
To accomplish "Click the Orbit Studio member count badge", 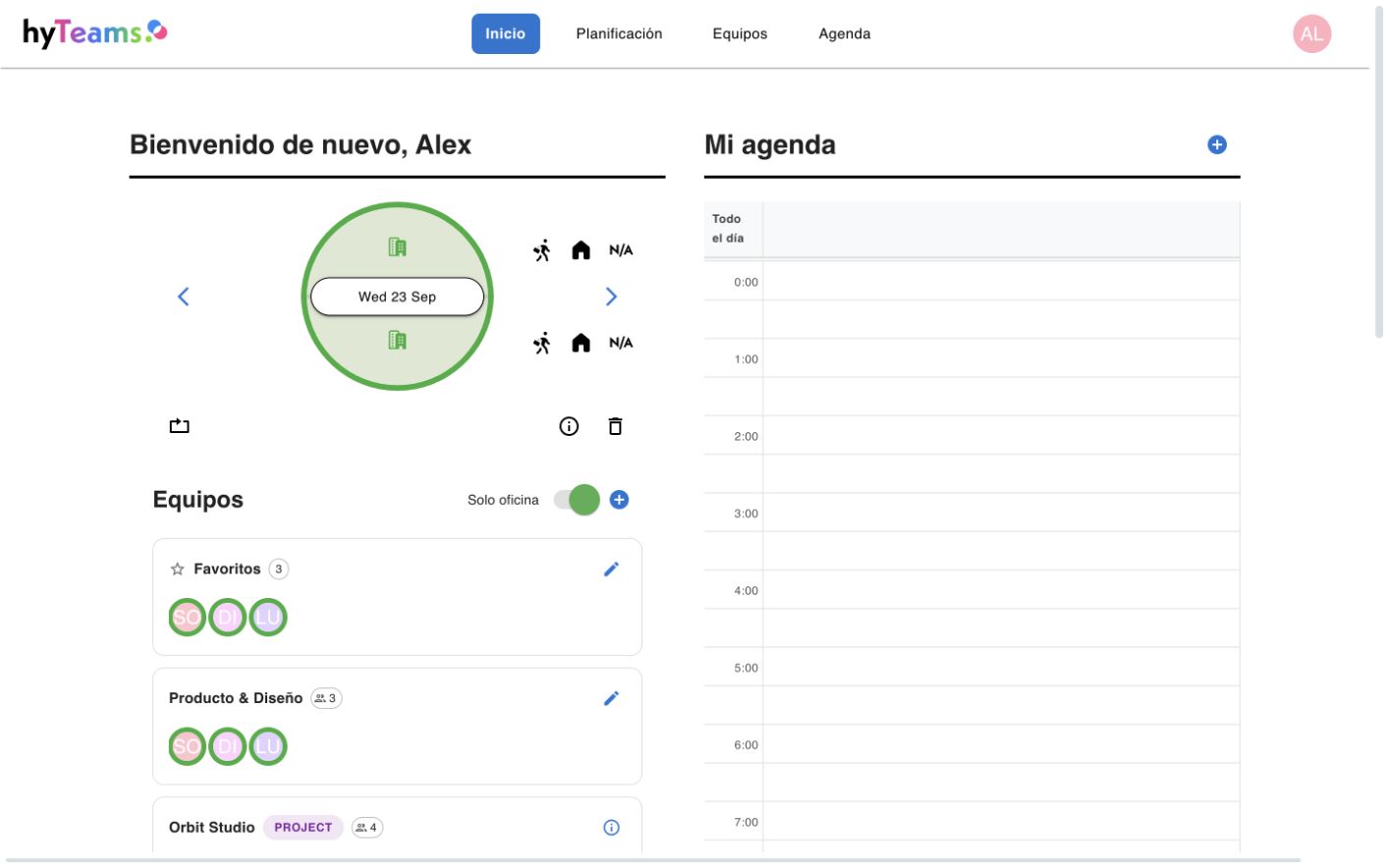I will [x=367, y=828].
